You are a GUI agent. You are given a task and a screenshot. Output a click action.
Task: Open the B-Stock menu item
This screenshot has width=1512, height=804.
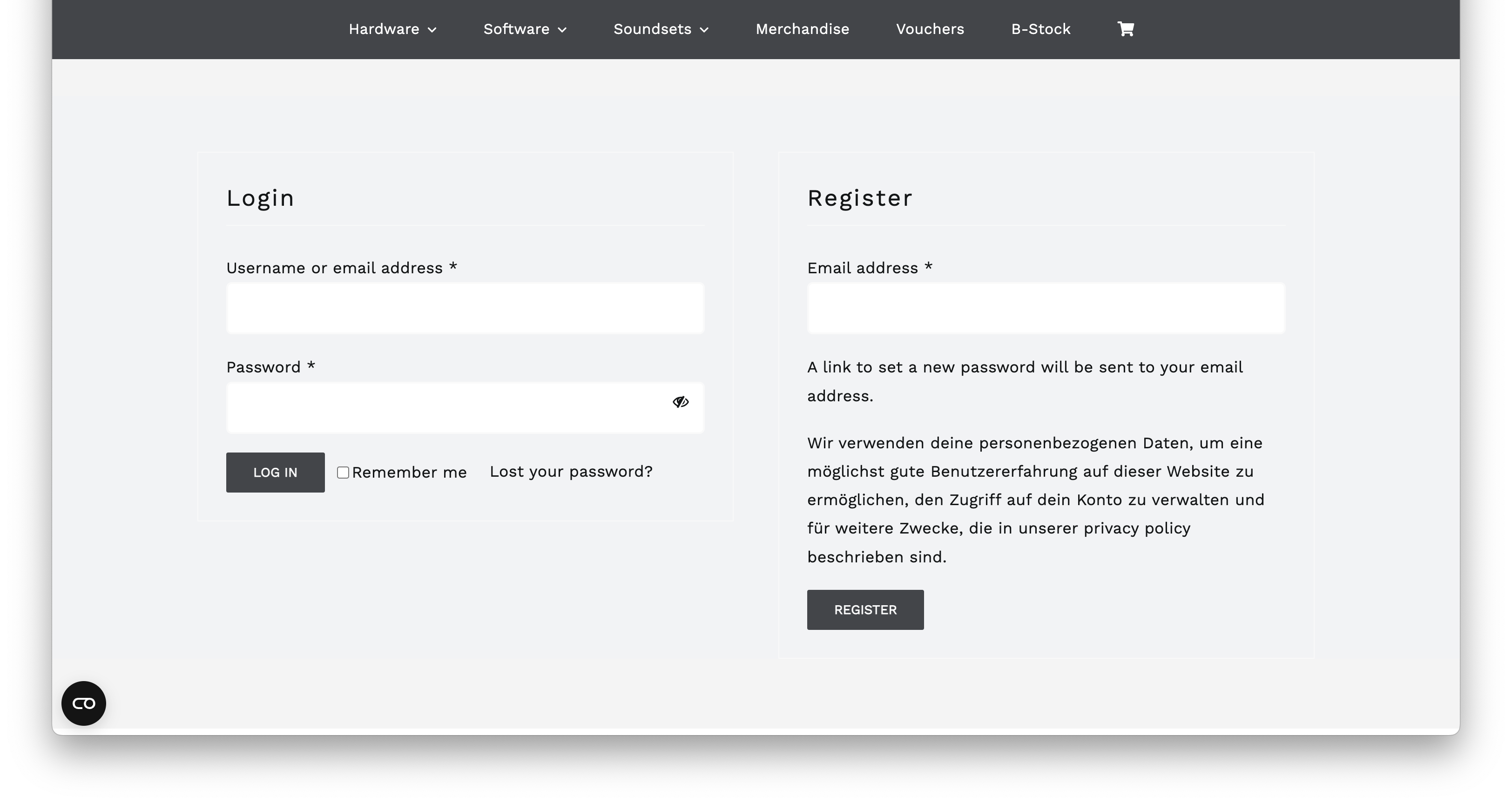[1041, 29]
